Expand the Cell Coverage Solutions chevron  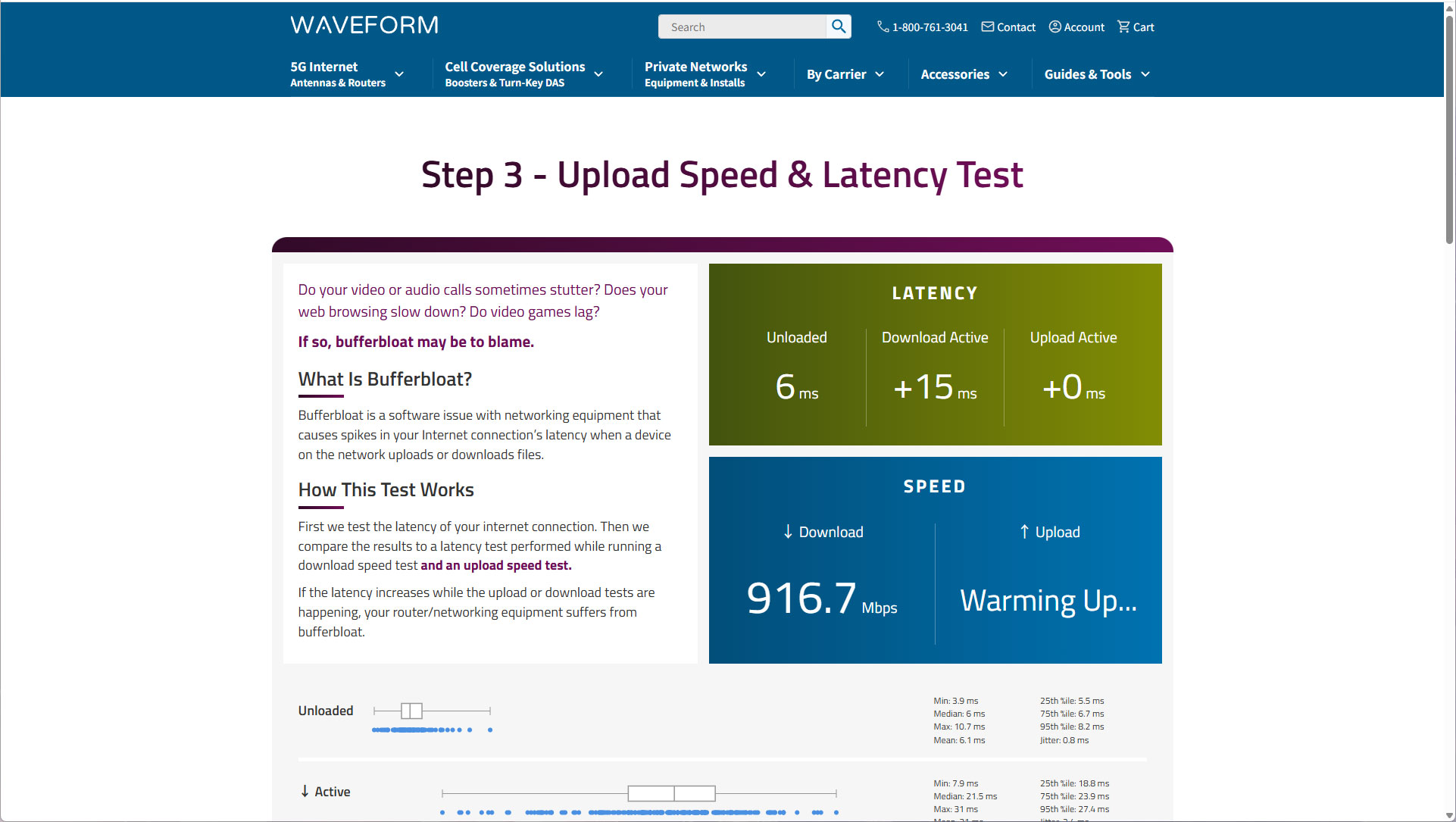pos(598,74)
